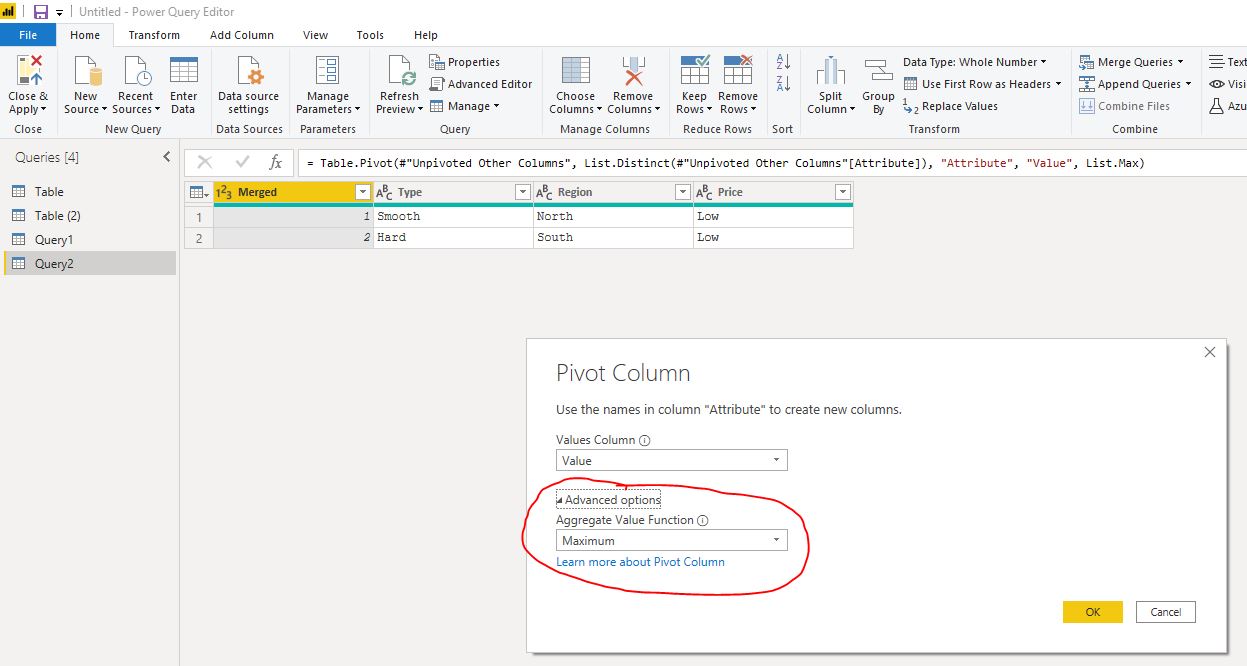The height and width of the screenshot is (666, 1247).
Task: Click the table icon in grid corner
Action: (198, 192)
